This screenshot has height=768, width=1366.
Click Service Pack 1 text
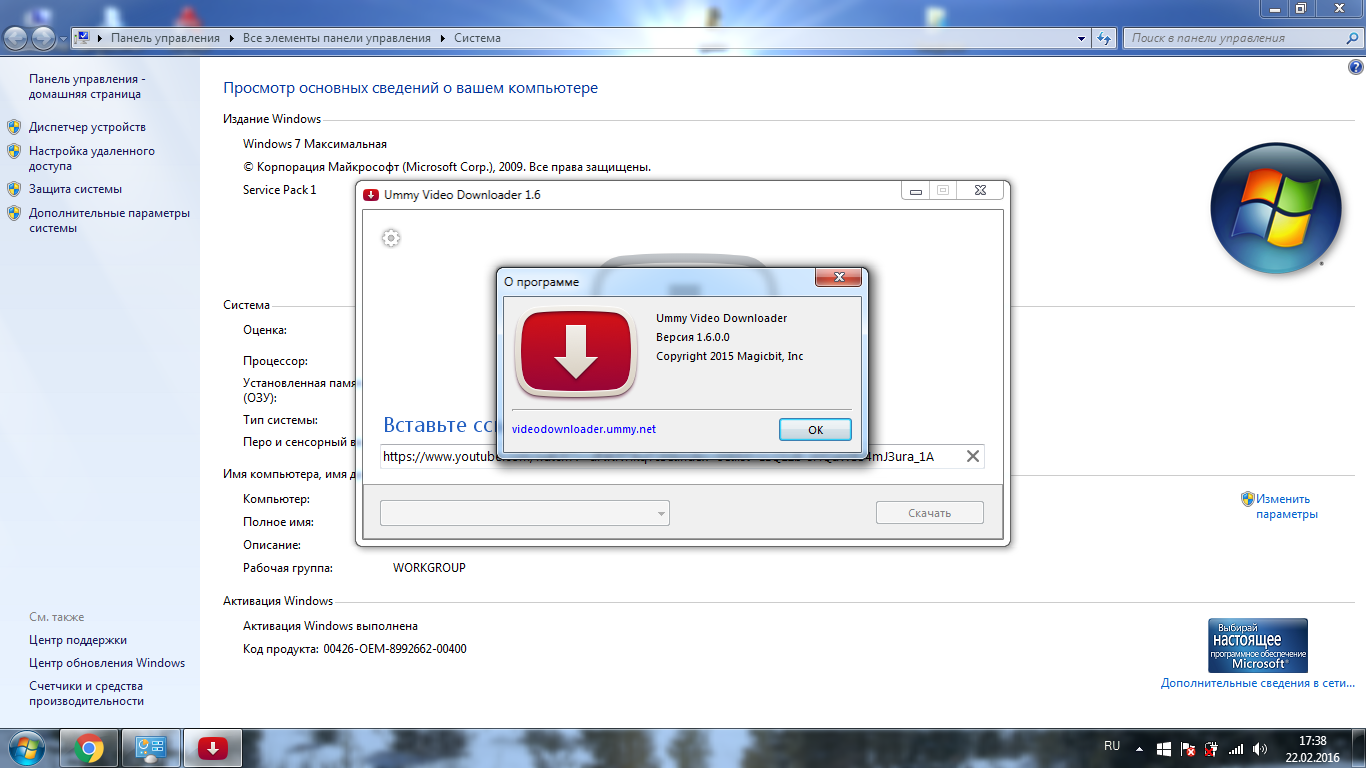coord(280,189)
